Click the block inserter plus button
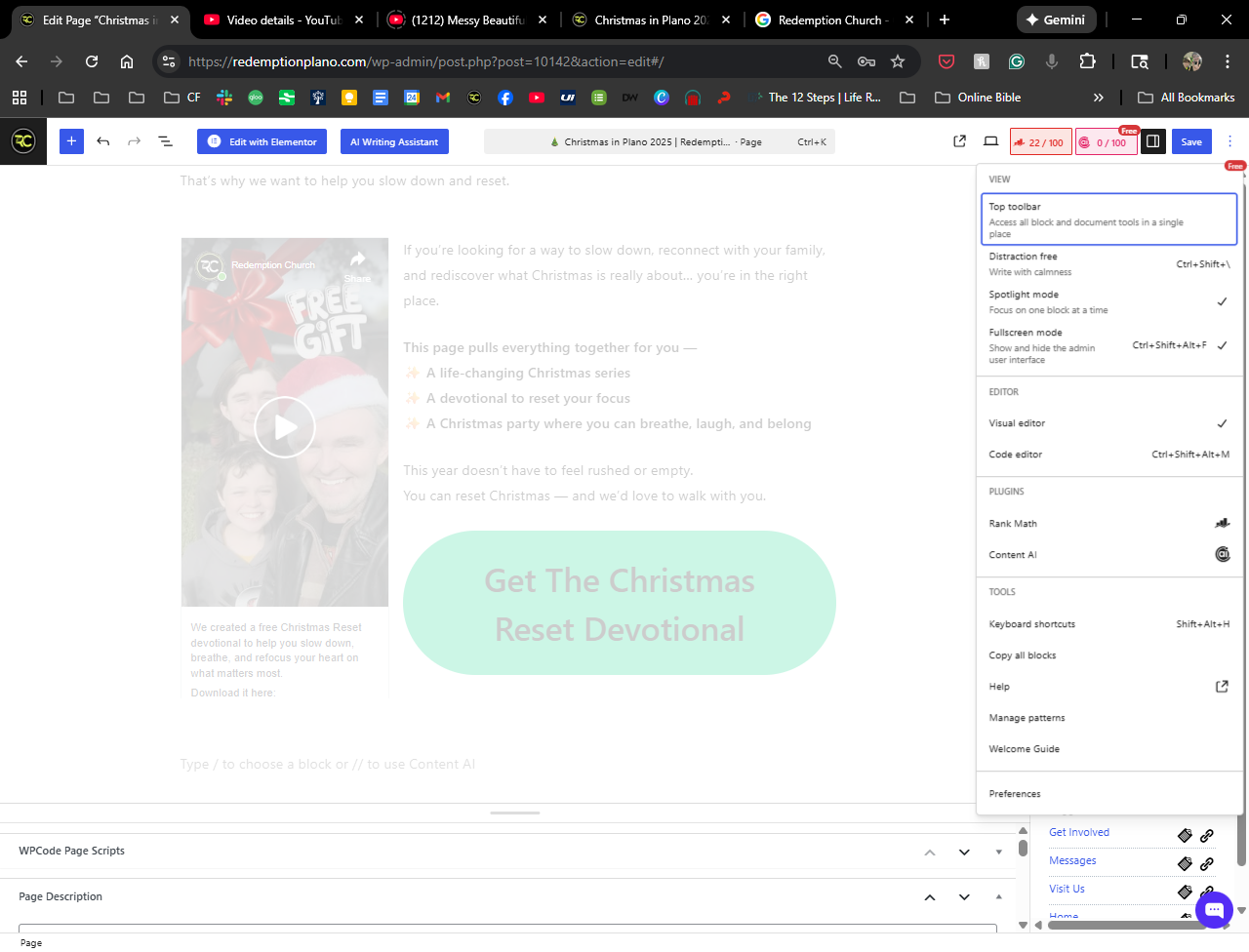Viewport: 1249px width, 952px height. pyautogui.click(x=71, y=141)
